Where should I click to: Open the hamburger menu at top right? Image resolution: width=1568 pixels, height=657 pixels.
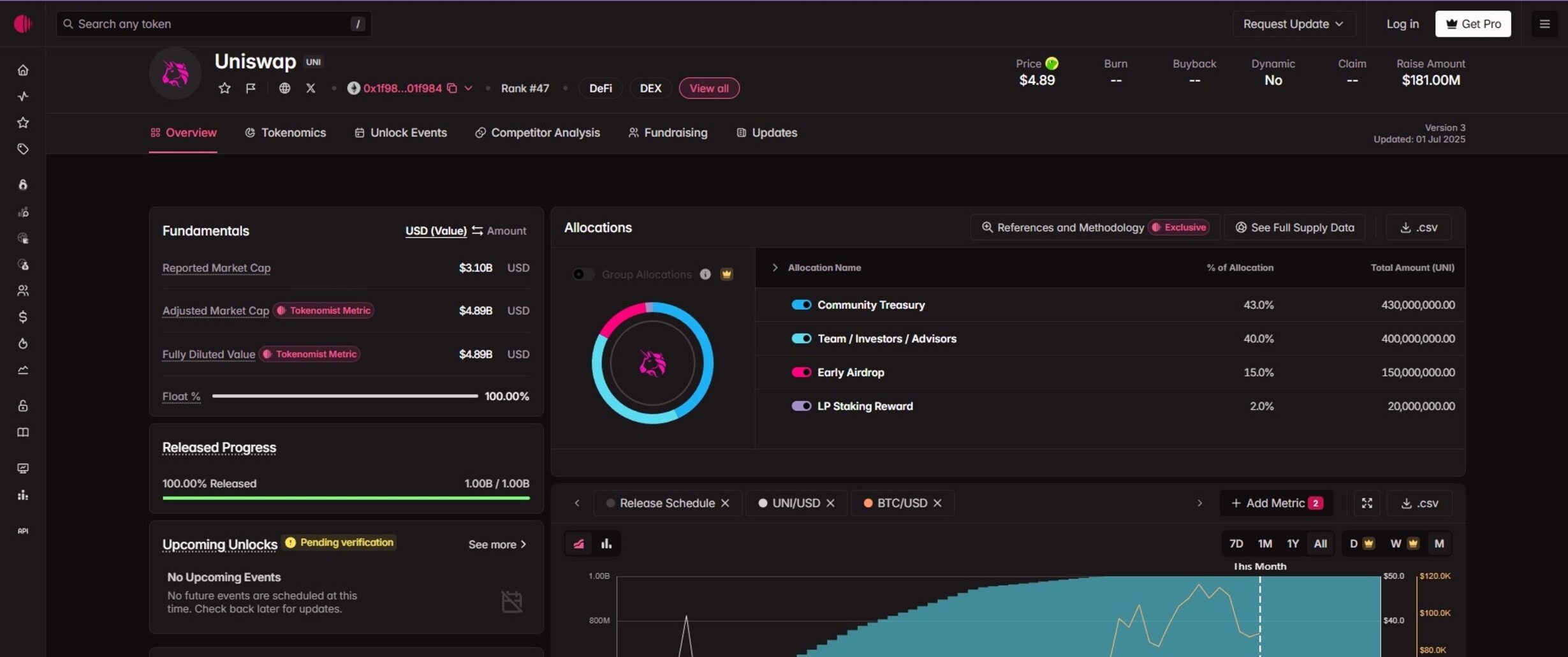1544,24
